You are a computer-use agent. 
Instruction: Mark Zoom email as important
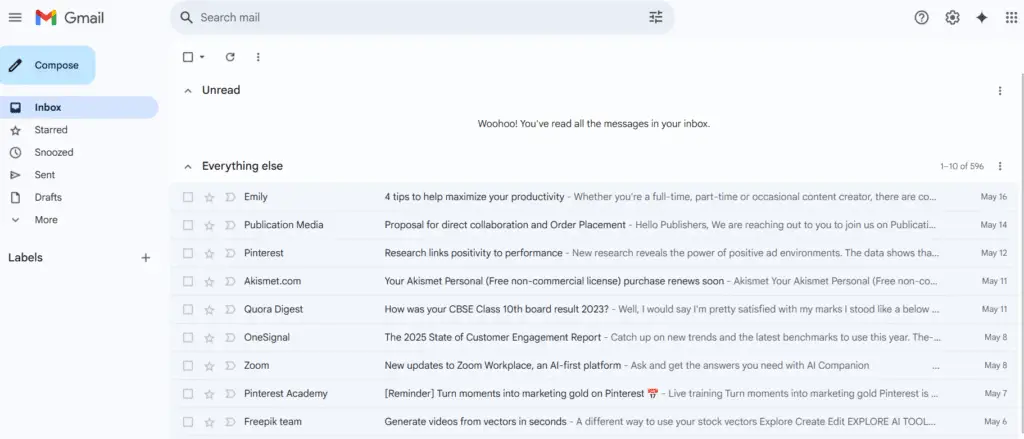coord(229,366)
